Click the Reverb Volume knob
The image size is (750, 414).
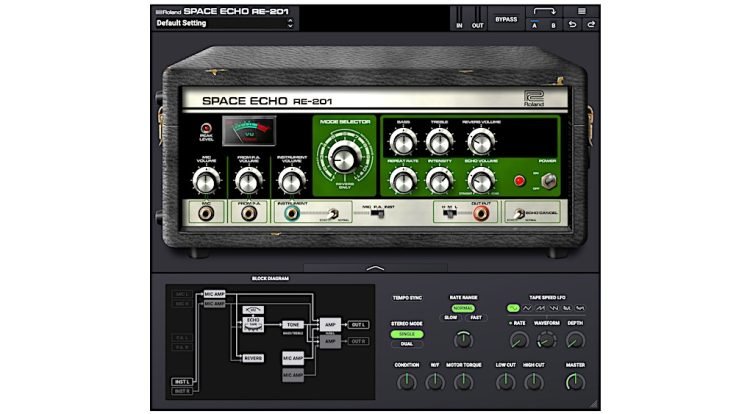click(480, 141)
